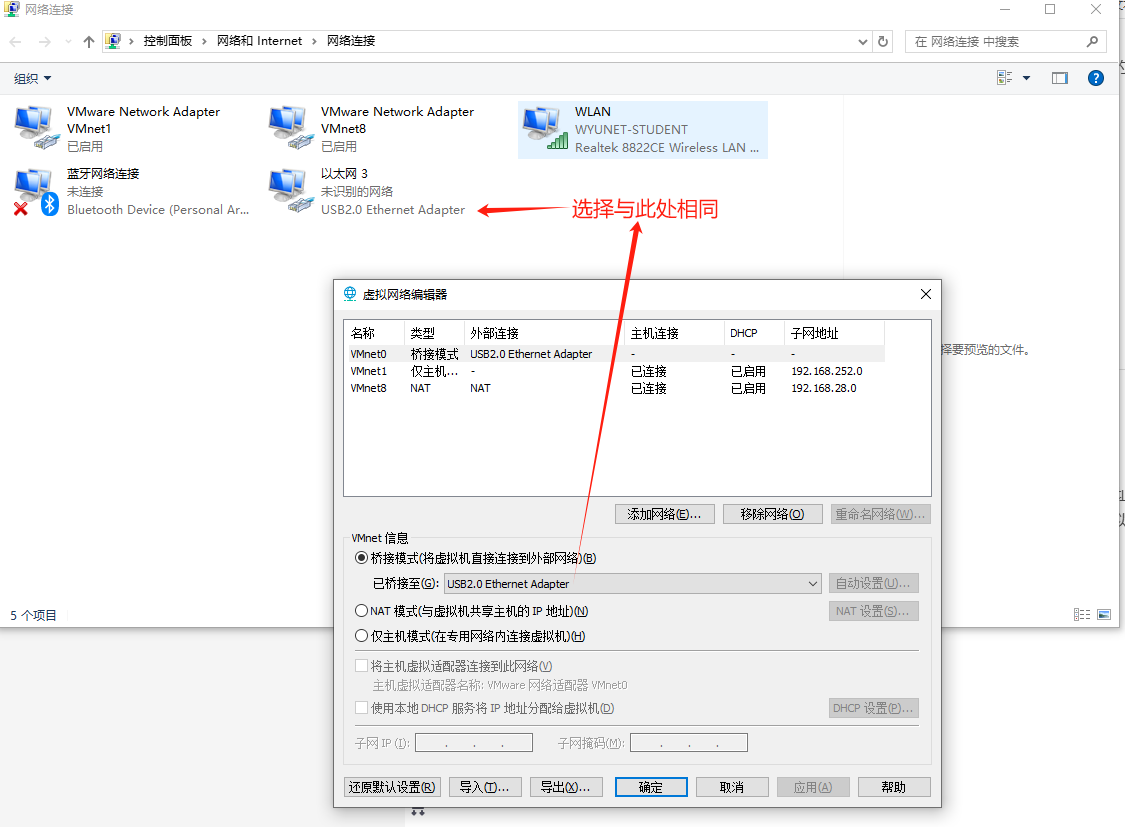Click subnet address 192.168.28.0
This screenshot has height=827, width=1125.
pos(824,388)
